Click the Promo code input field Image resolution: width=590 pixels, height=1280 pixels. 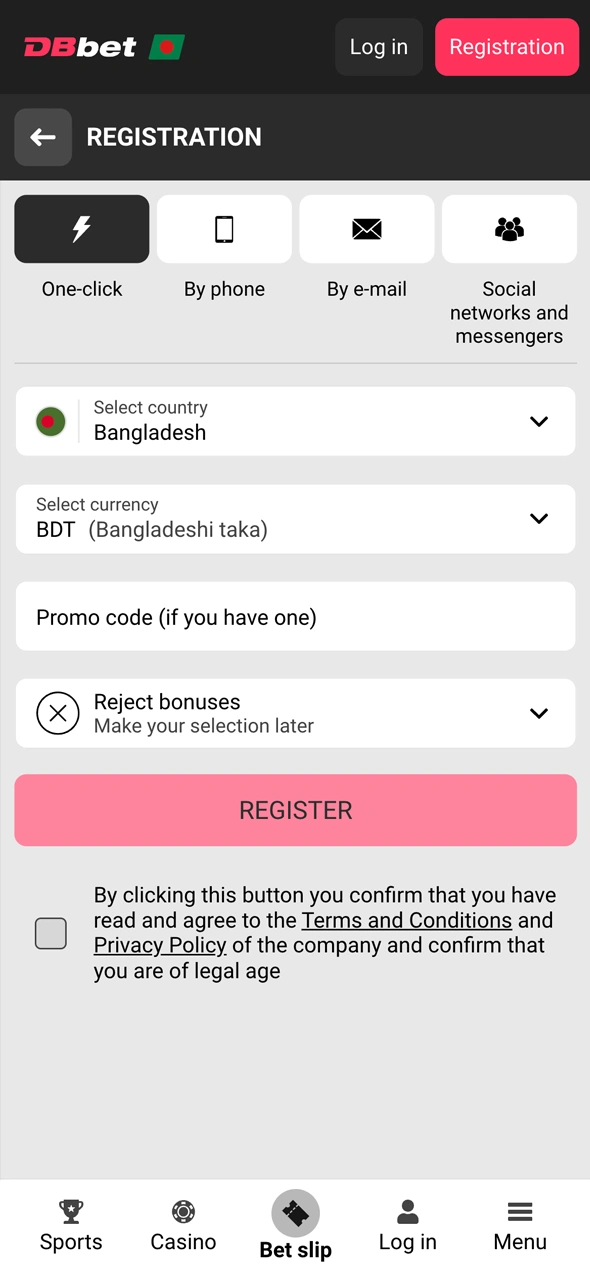click(295, 617)
